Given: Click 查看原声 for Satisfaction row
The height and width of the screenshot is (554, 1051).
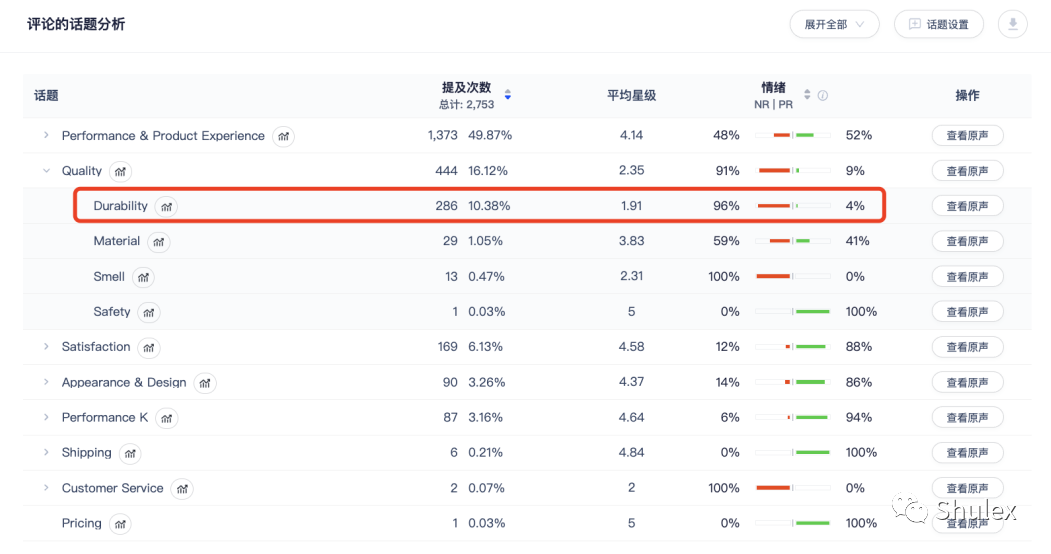Looking at the screenshot, I should [967, 347].
